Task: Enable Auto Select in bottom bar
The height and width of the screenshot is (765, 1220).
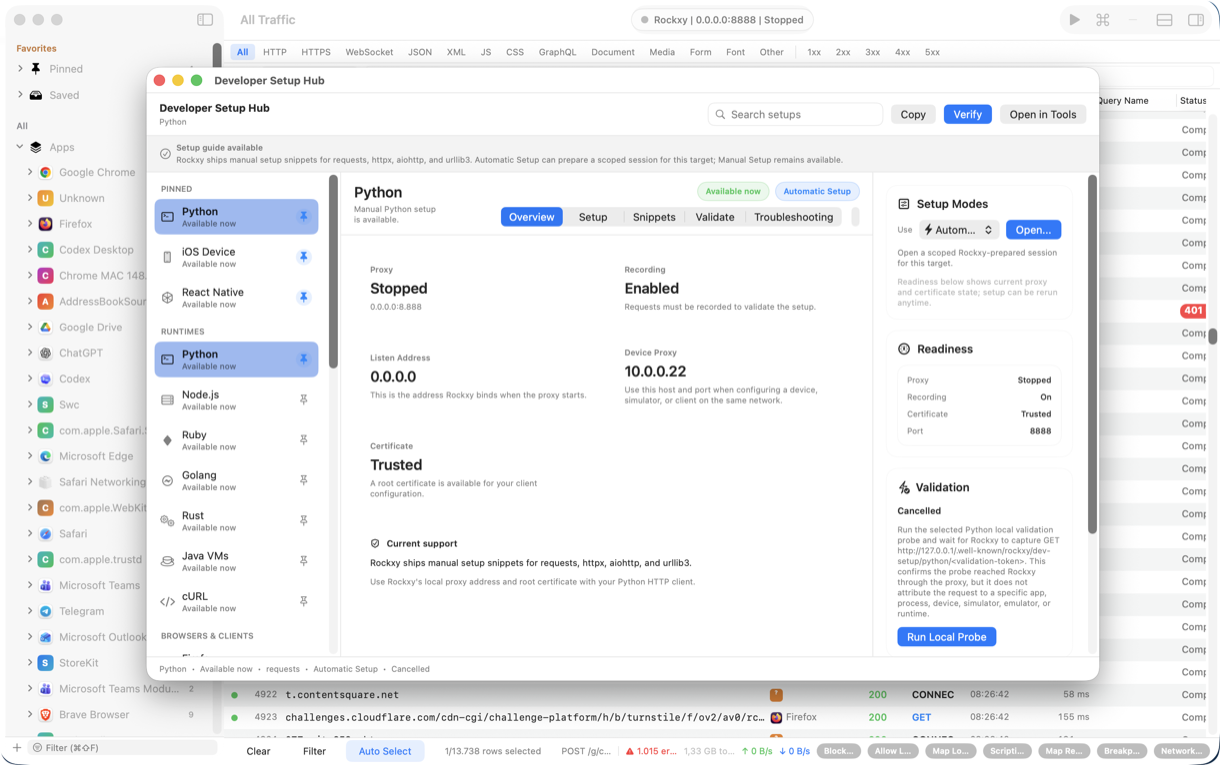Action: pyautogui.click(x=385, y=751)
